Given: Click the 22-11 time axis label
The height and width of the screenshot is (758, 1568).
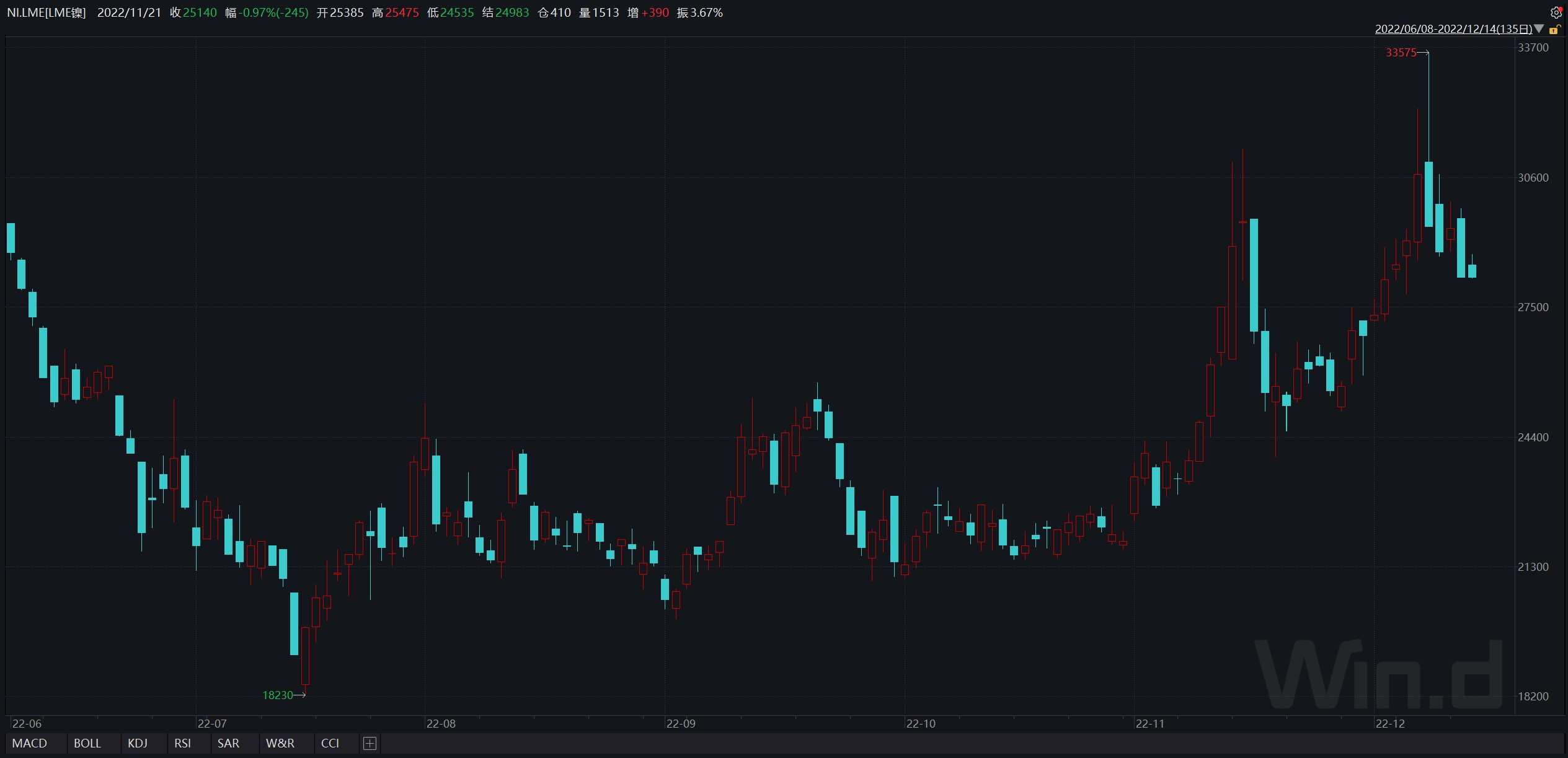Looking at the screenshot, I should pyautogui.click(x=1149, y=723).
